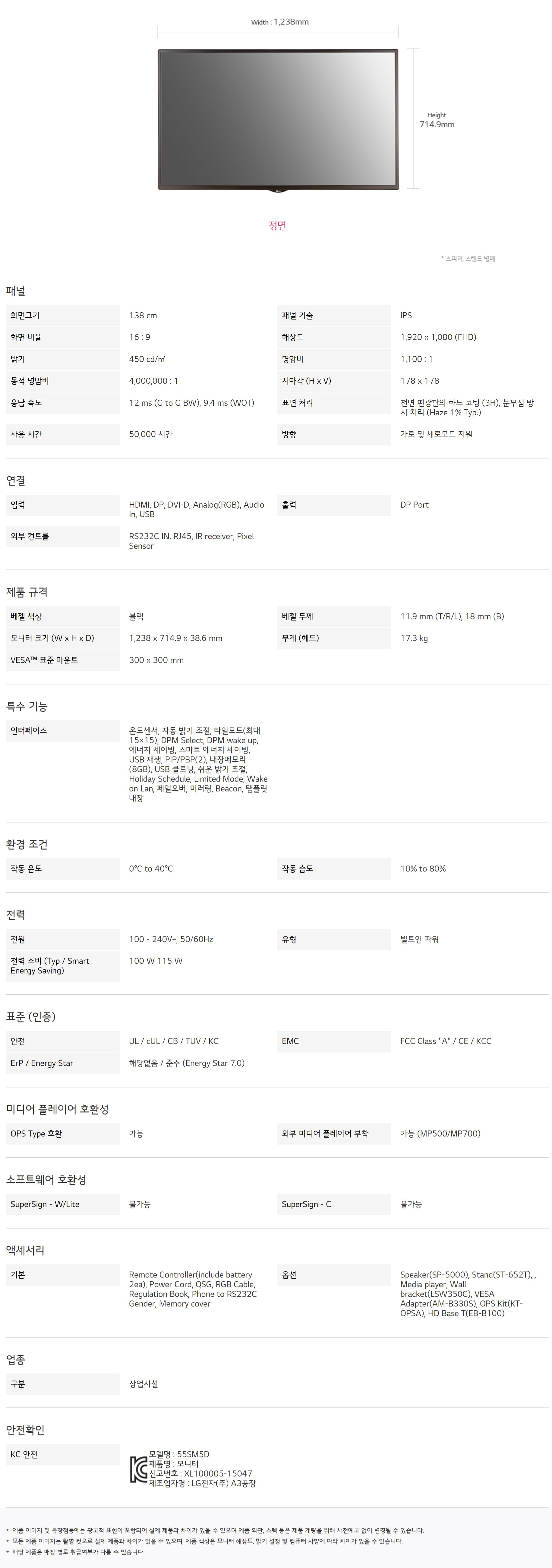Click the 패널 section heading

tap(16, 291)
